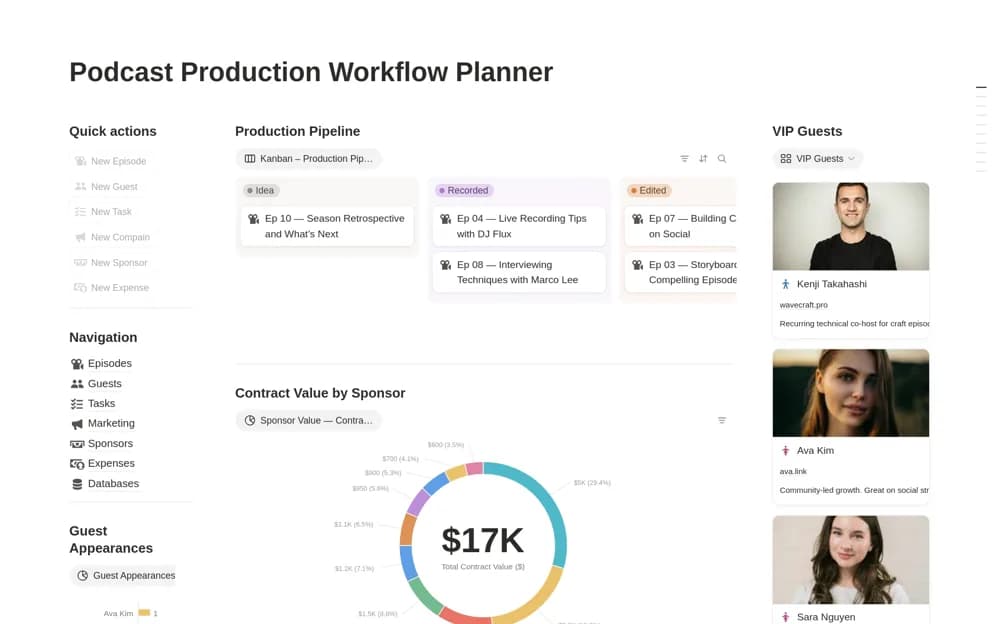Open the Ep 07 Building card
This screenshot has height=624, width=1000.
680,227
